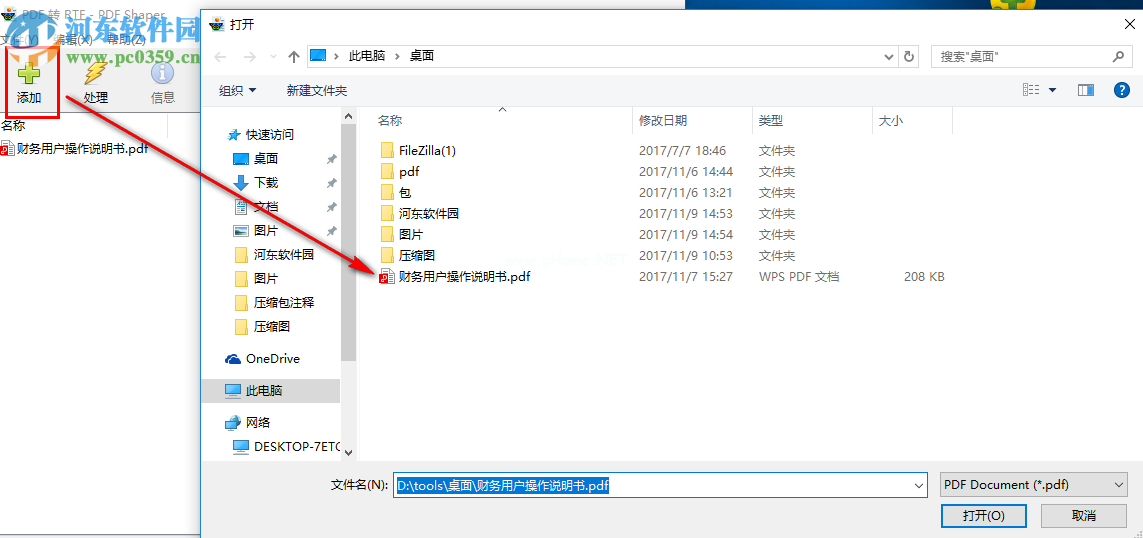
Task: Click the 打开(O) button
Action: (984, 515)
